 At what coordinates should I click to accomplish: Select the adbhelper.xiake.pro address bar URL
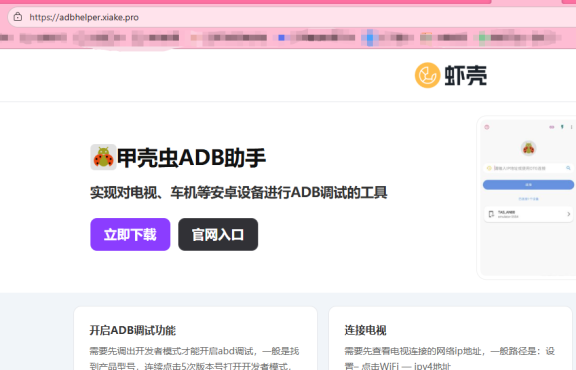pos(84,17)
